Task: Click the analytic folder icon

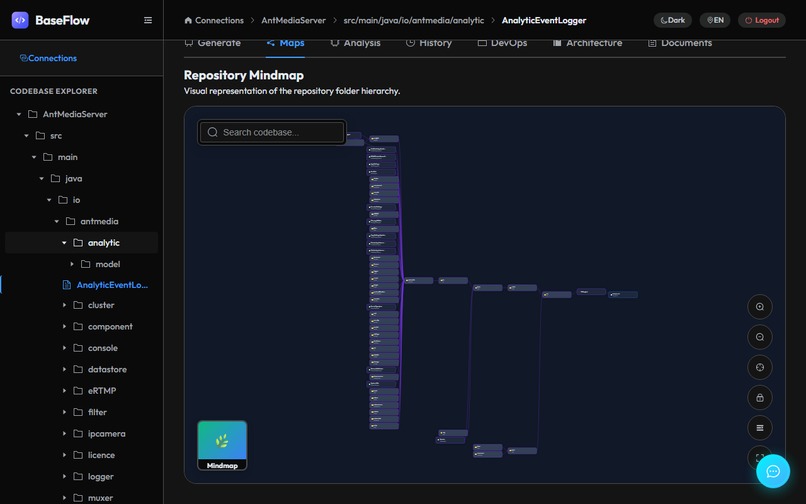Action: click(x=78, y=243)
